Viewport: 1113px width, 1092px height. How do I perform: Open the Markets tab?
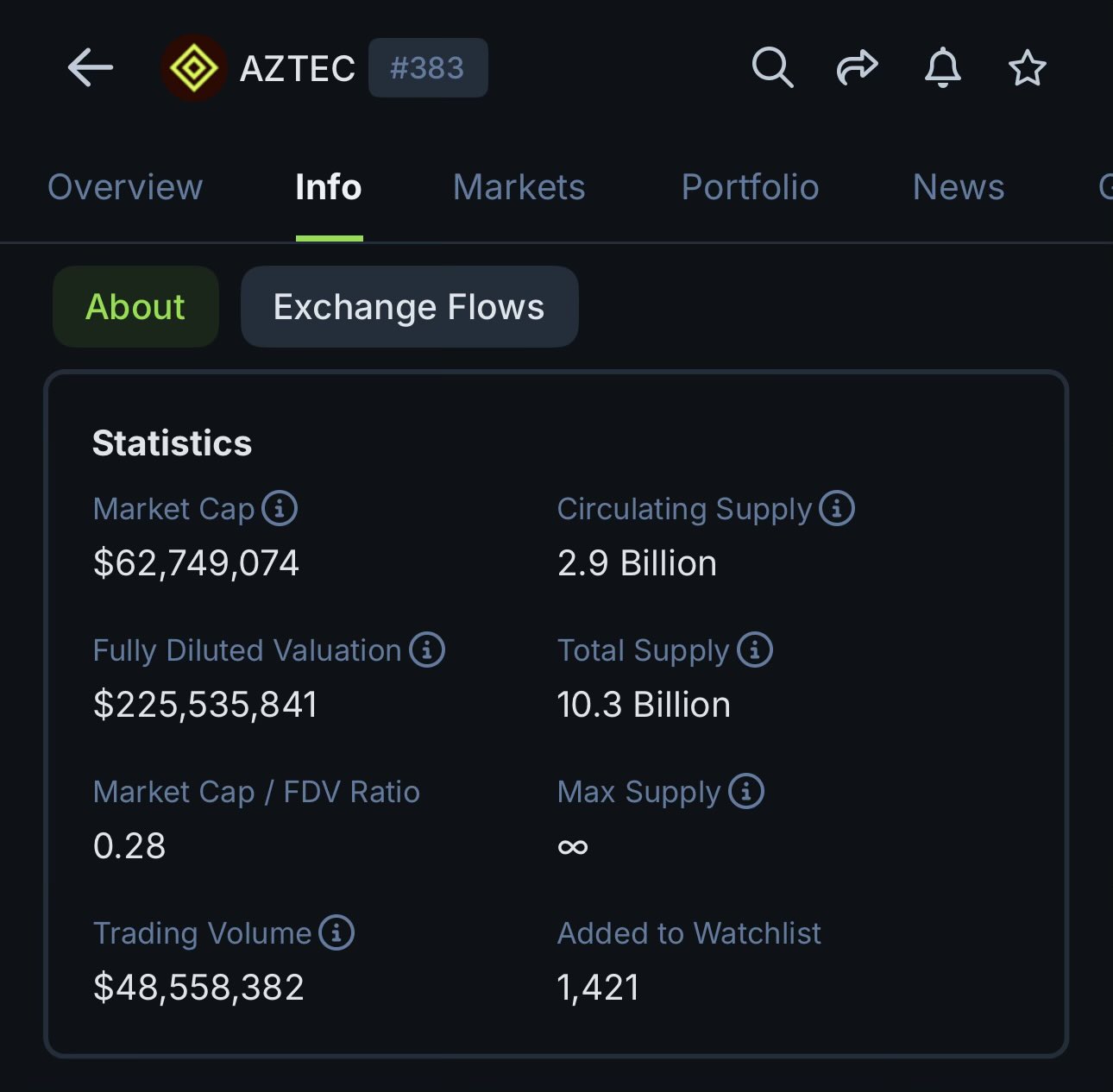pyautogui.click(x=519, y=187)
